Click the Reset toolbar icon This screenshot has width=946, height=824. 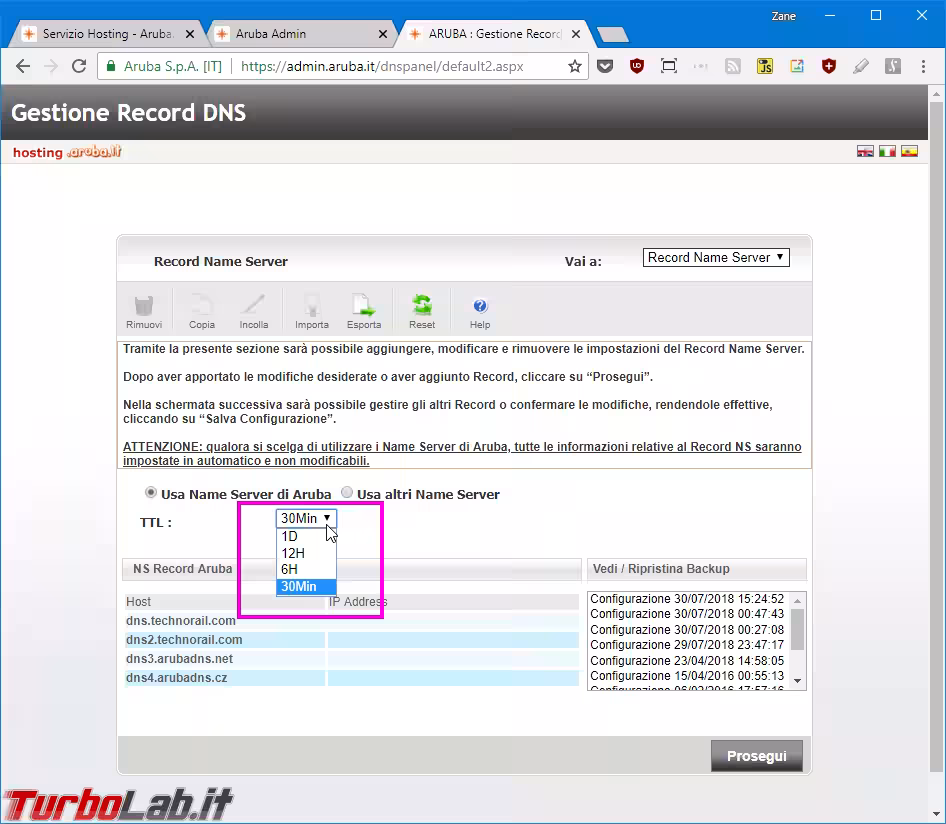pyautogui.click(x=422, y=306)
